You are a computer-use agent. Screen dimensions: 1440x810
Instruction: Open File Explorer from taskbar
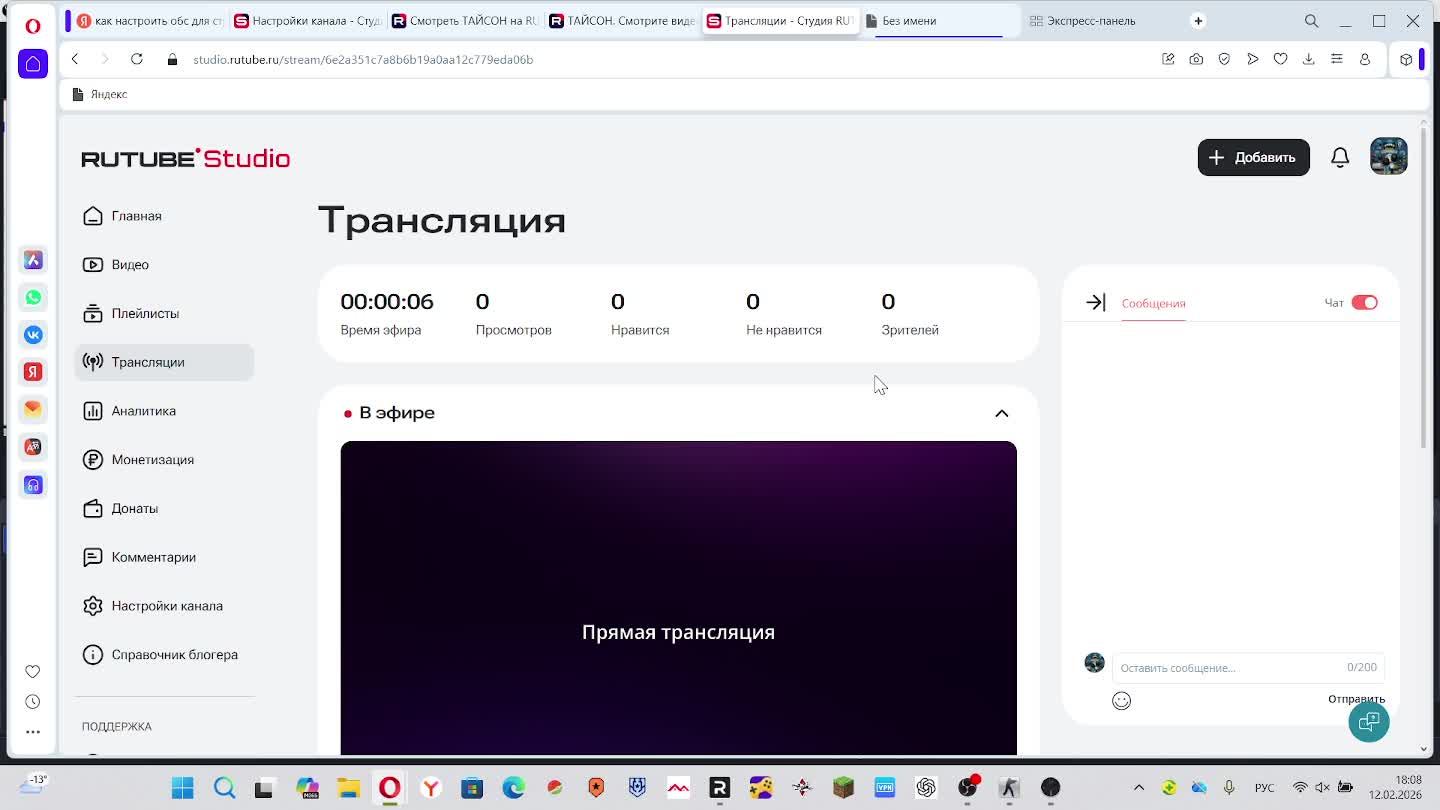coord(348,788)
